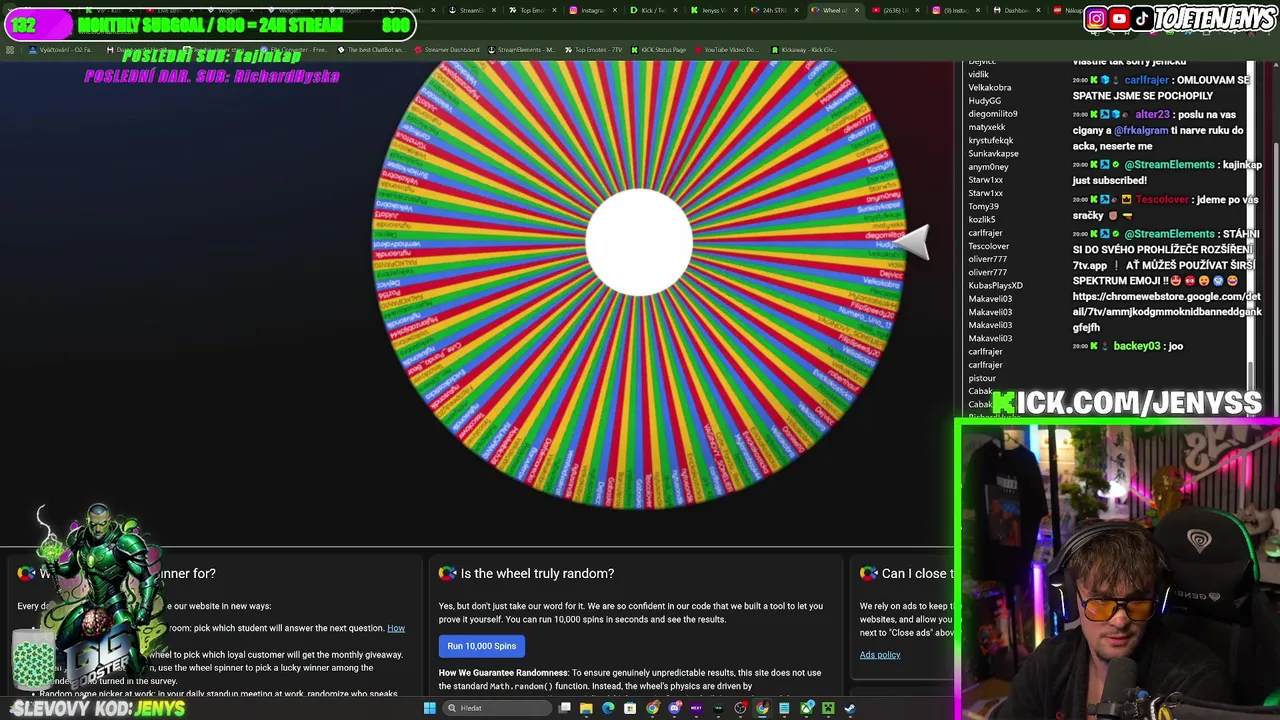Open the Windows Start menu
The height and width of the screenshot is (720, 1280).
[x=430, y=708]
